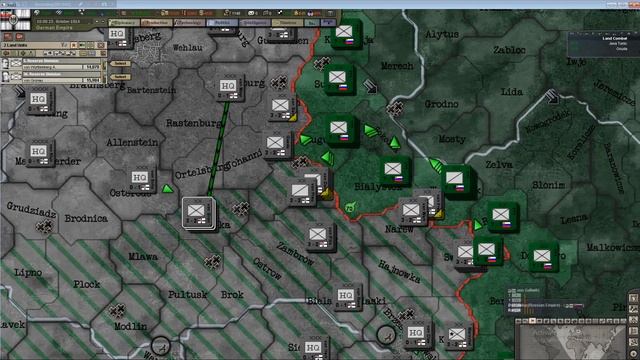Click the Mlawa province label
Viewport: 640px width, 360px height.
point(143,256)
